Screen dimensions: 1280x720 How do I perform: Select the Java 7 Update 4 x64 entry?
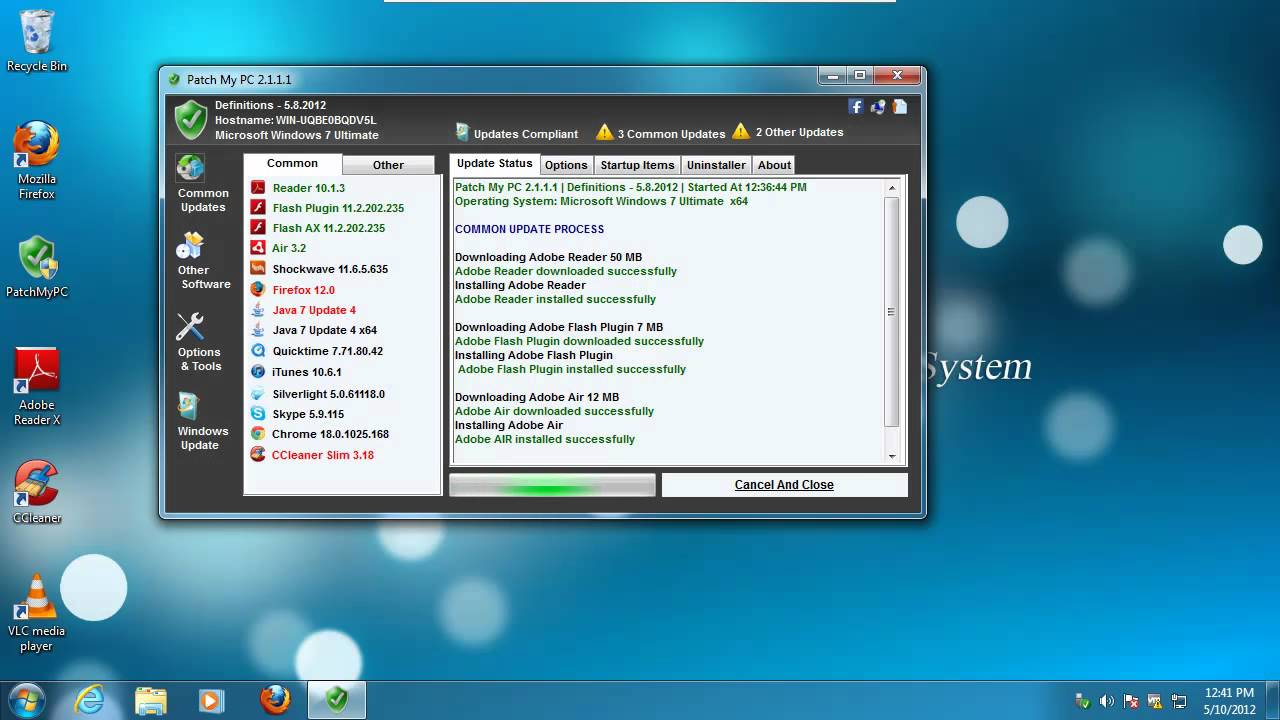pos(325,330)
